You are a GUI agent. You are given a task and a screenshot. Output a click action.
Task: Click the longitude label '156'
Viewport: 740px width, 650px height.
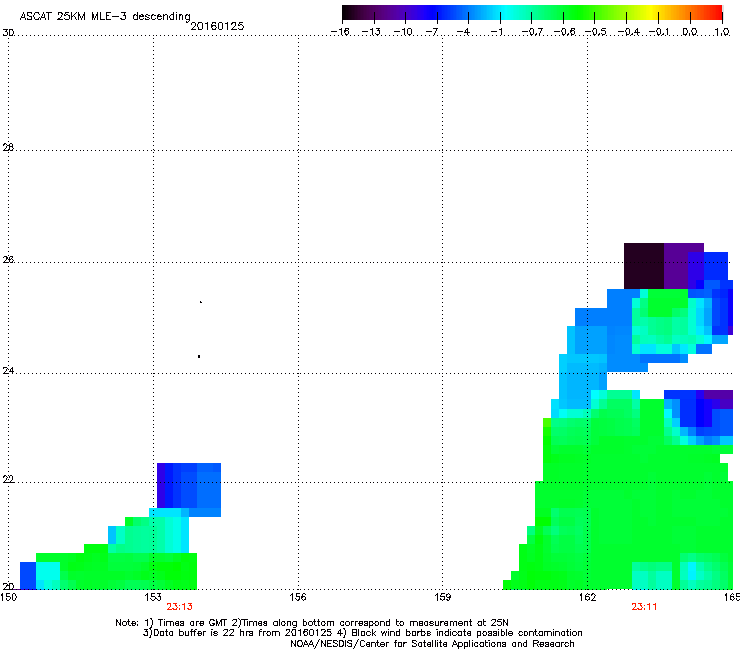[x=298, y=597]
